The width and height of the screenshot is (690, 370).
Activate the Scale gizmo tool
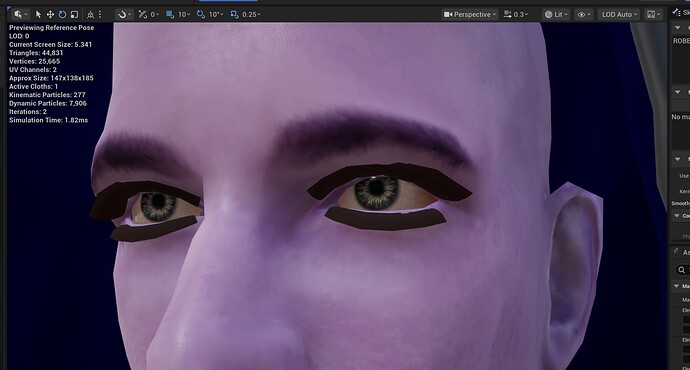tap(74, 15)
